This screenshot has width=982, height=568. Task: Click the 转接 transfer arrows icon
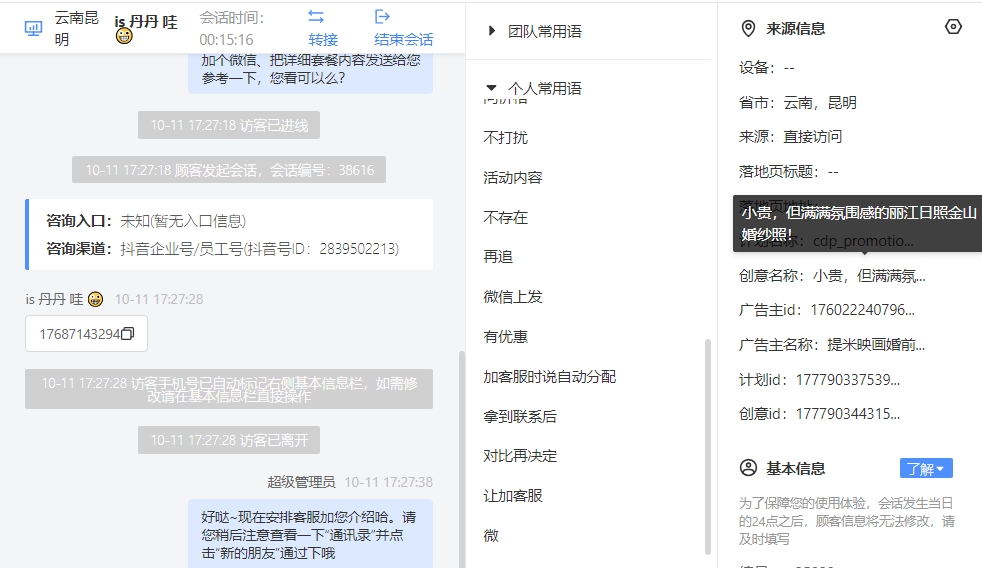tap(316, 17)
